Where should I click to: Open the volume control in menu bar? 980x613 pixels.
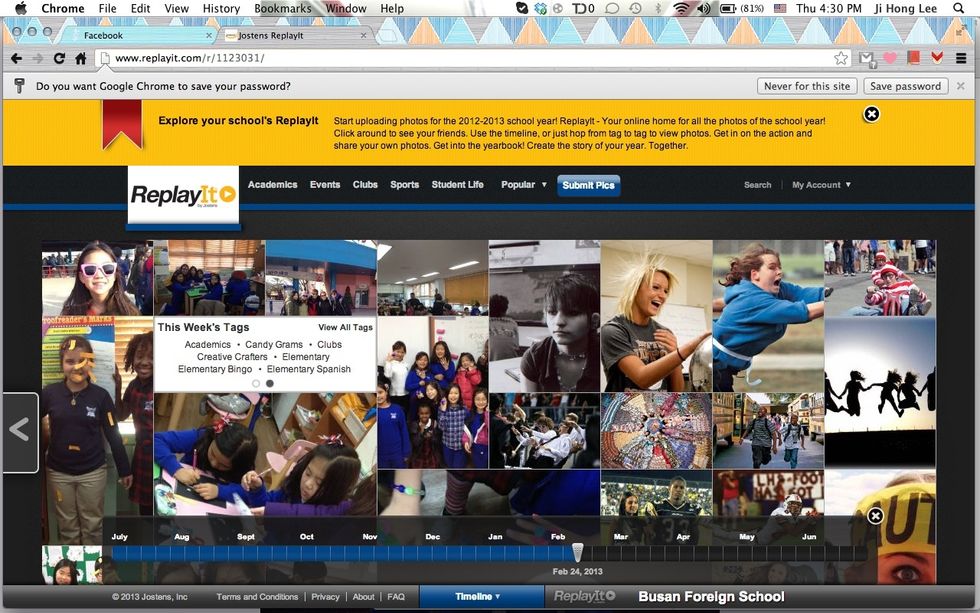coord(704,8)
